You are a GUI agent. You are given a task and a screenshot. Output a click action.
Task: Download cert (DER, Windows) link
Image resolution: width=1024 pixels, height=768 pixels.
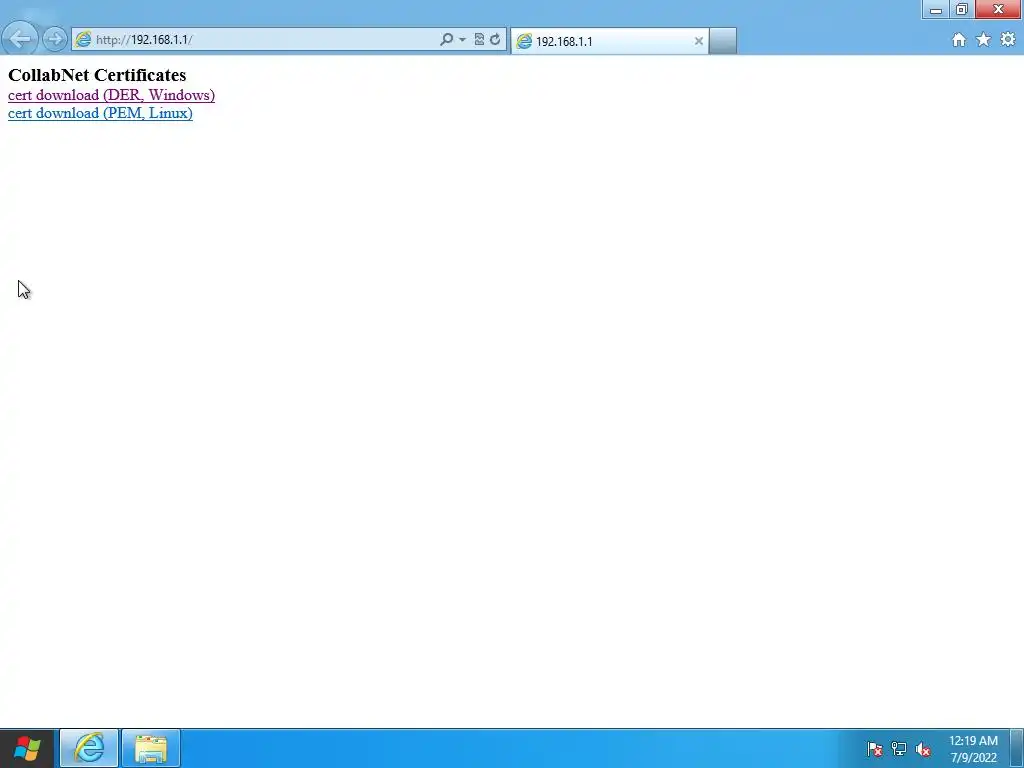coord(112,95)
